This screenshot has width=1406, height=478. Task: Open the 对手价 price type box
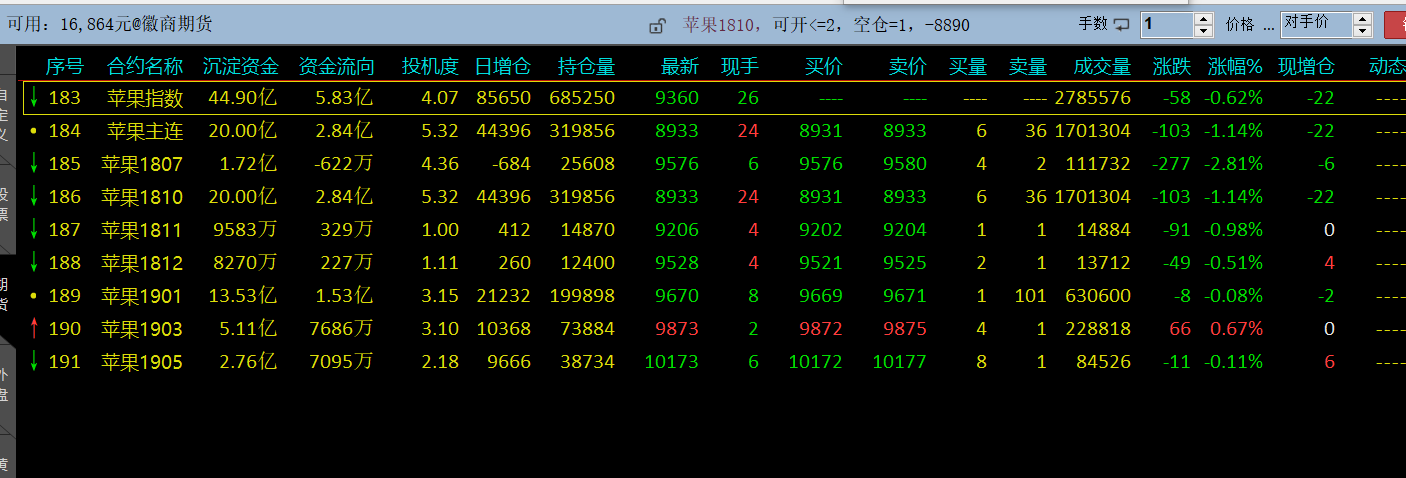pos(1315,25)
